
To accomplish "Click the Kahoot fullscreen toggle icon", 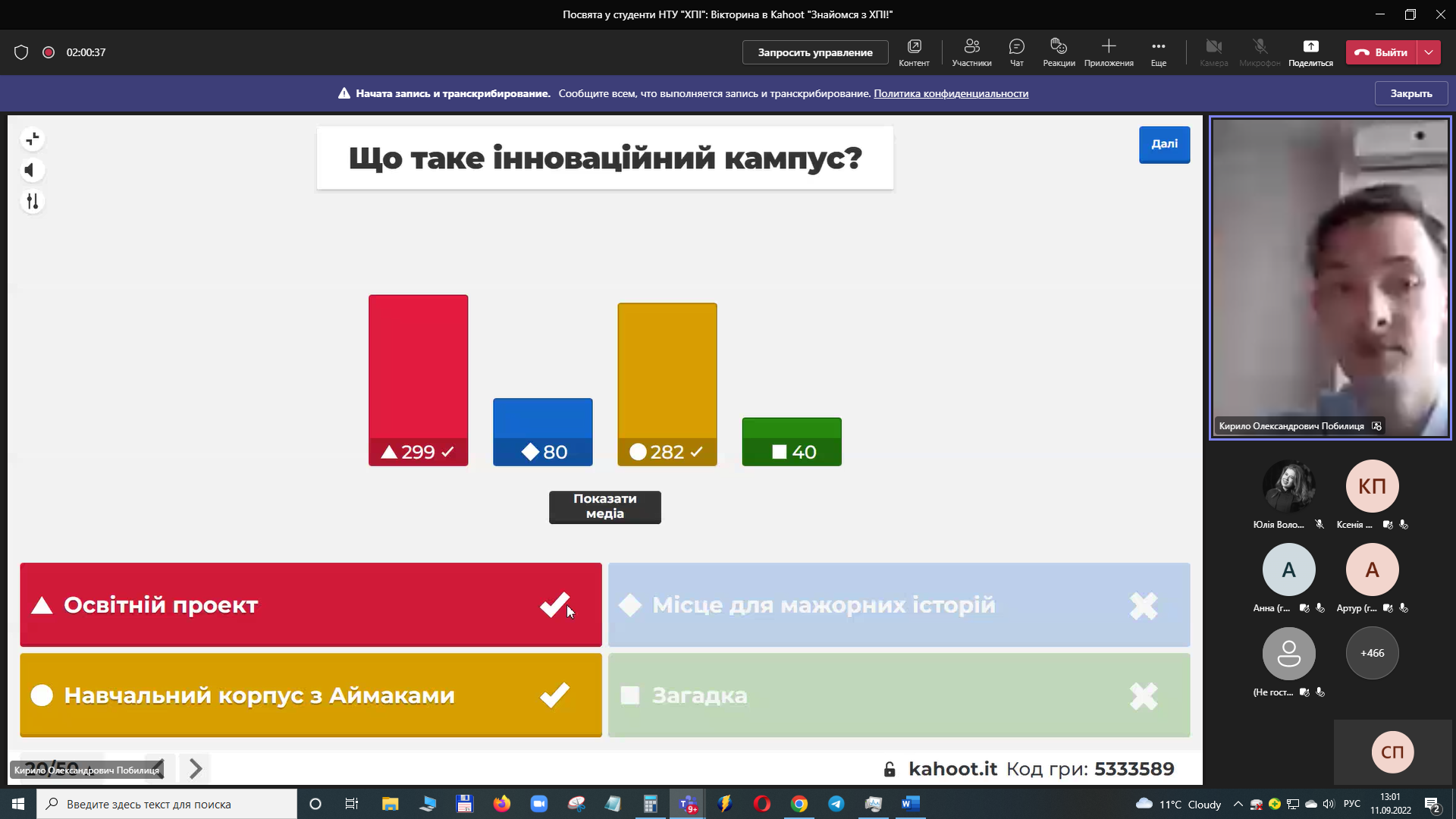I will pos(33,139).
